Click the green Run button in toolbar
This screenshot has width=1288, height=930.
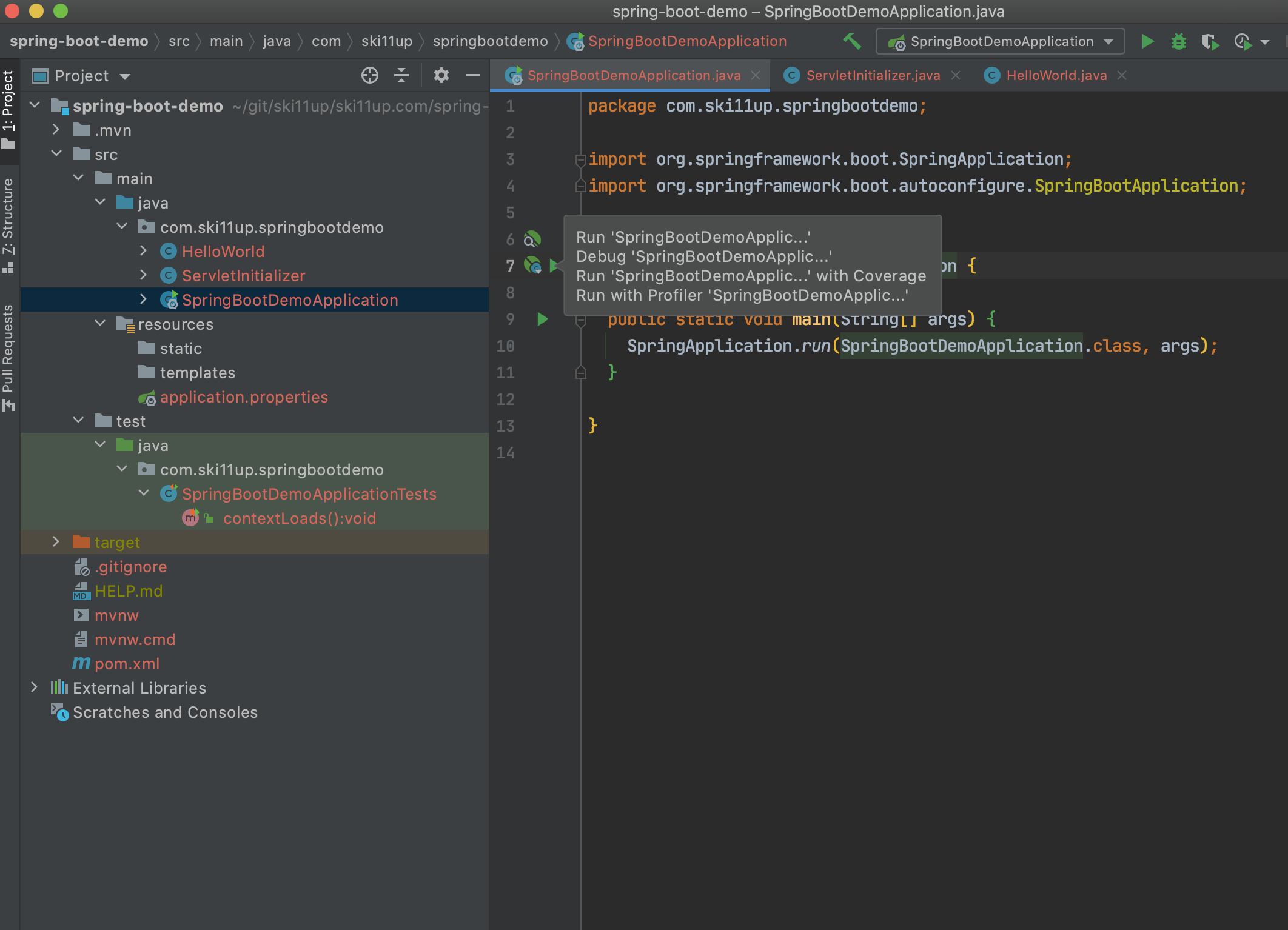pos(1147,41)
